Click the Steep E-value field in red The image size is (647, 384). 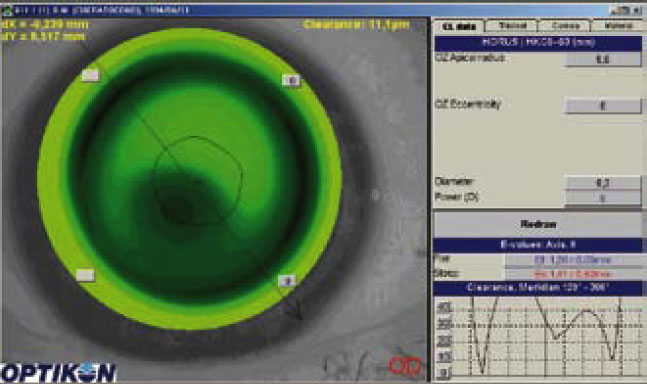[x=573, y=274]
